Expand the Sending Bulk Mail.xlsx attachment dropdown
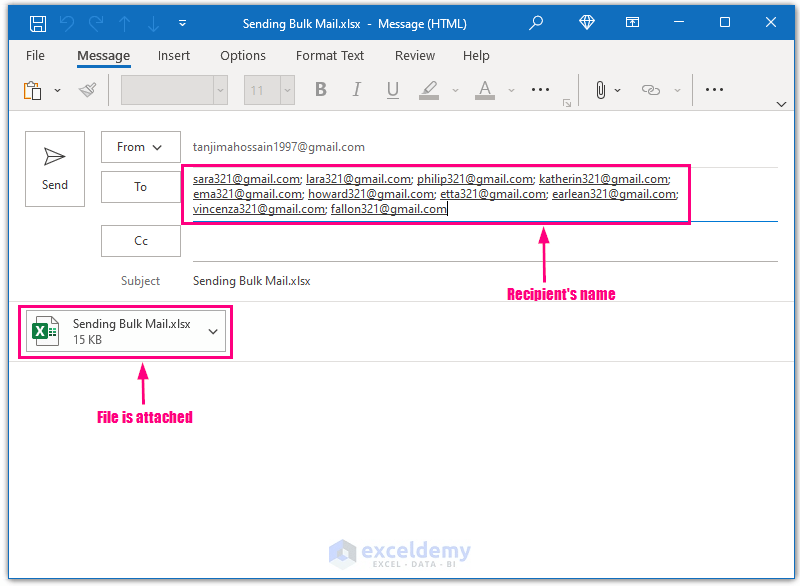800x586 pixels. pyautogui.click(x=211, y=331)
